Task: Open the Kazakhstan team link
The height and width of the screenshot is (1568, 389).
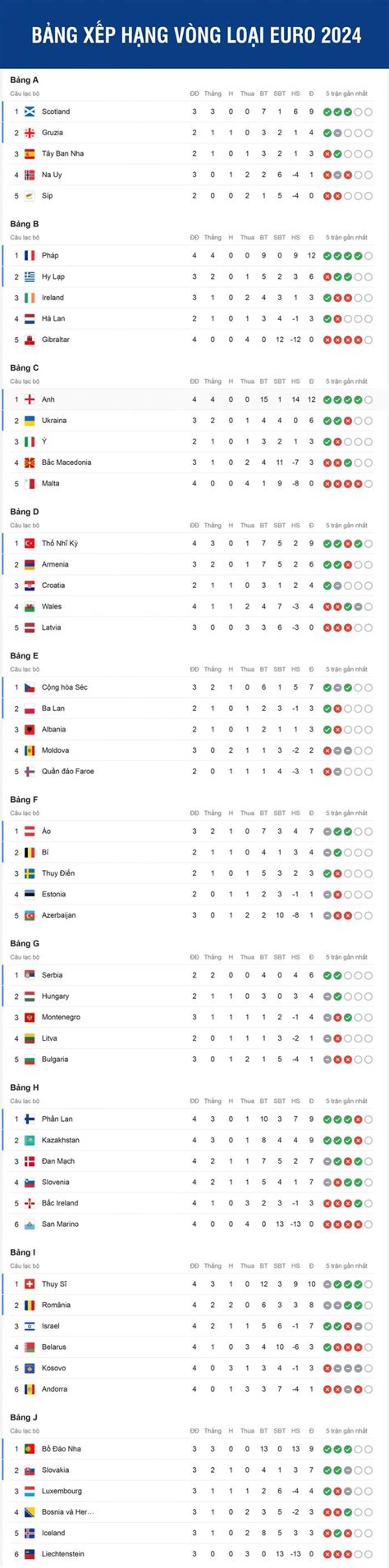Action: (x=61, y=1140)
